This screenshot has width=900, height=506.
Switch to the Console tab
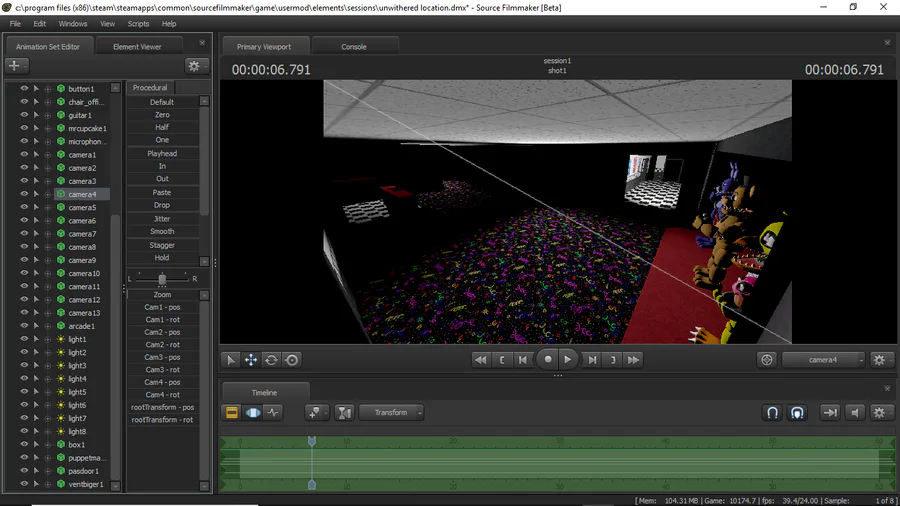[354, 46]
